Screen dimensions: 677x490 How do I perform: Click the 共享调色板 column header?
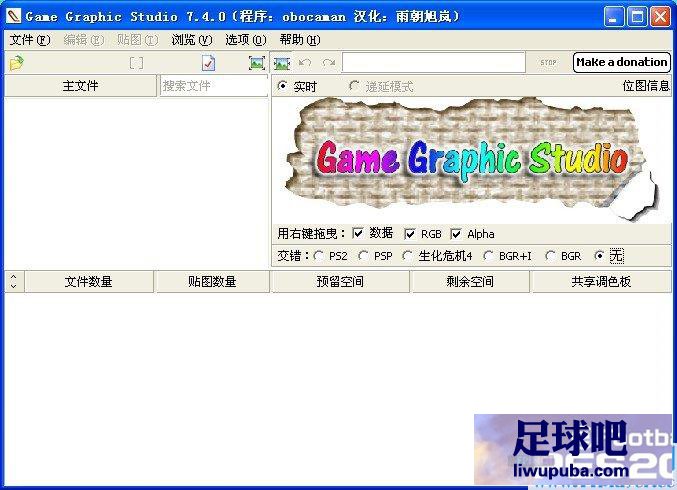[601, 282]
